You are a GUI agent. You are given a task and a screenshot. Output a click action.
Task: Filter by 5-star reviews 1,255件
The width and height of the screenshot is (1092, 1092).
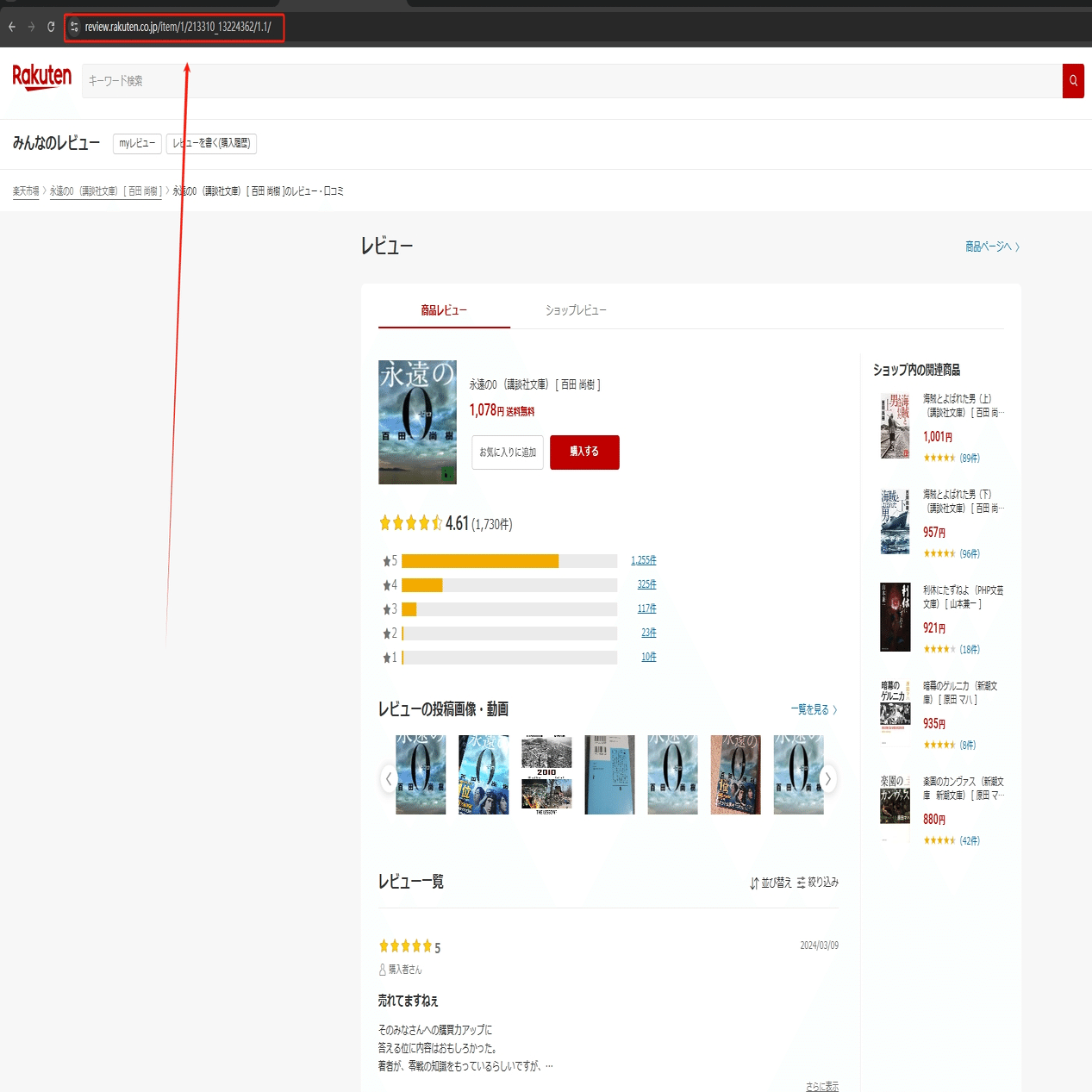[x=644, y=560]
